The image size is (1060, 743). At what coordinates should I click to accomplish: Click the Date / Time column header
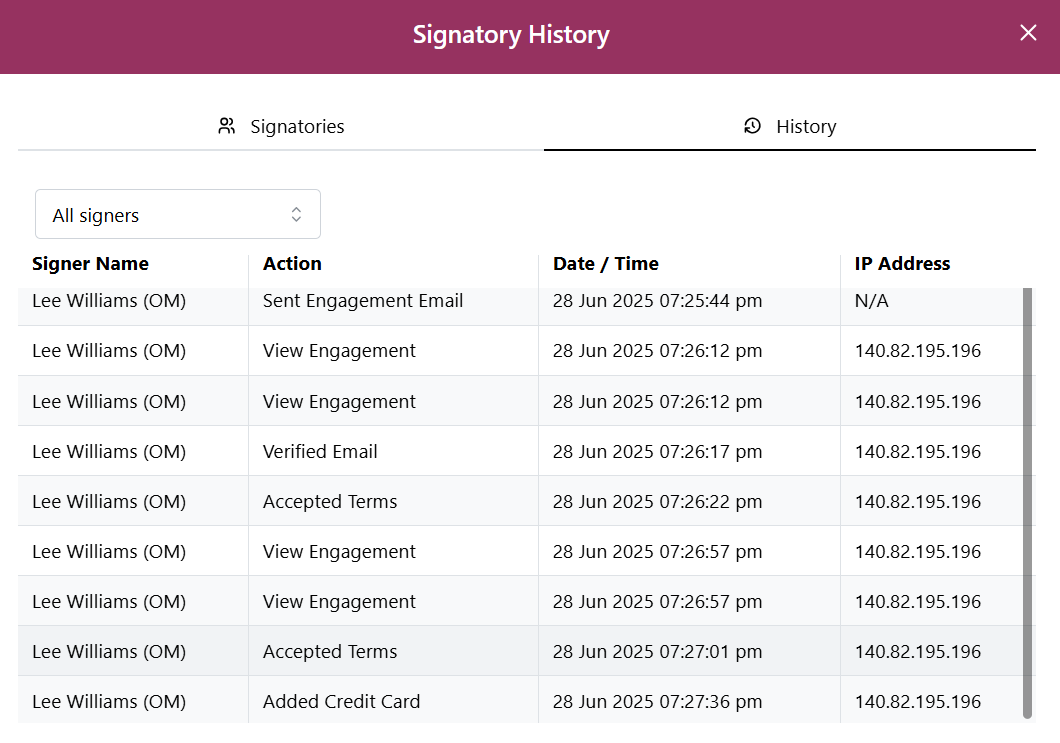click(x=605, y=264)
